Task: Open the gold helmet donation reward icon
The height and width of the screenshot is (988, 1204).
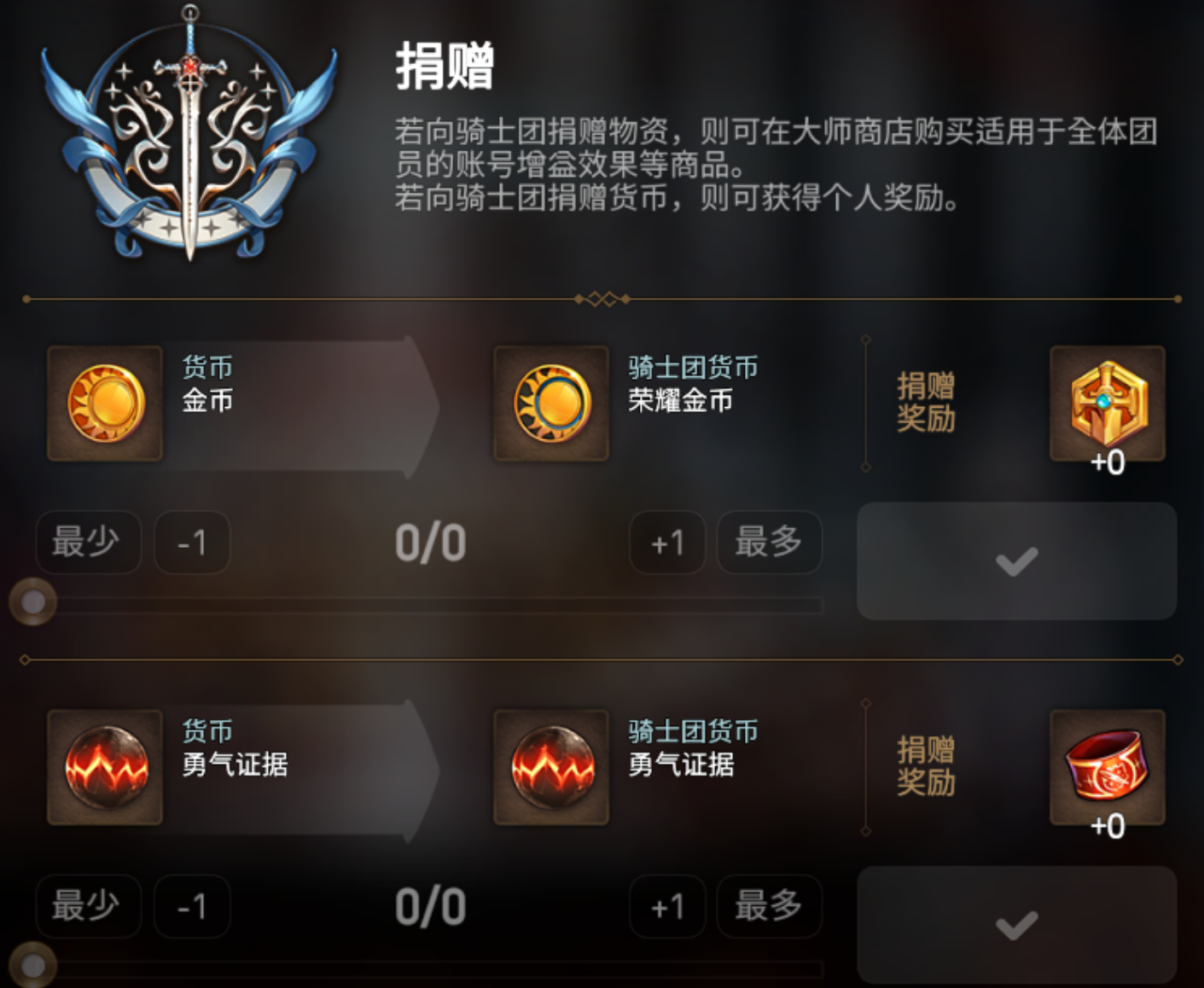Action: pyautogui.click(x=1108, y=404)
